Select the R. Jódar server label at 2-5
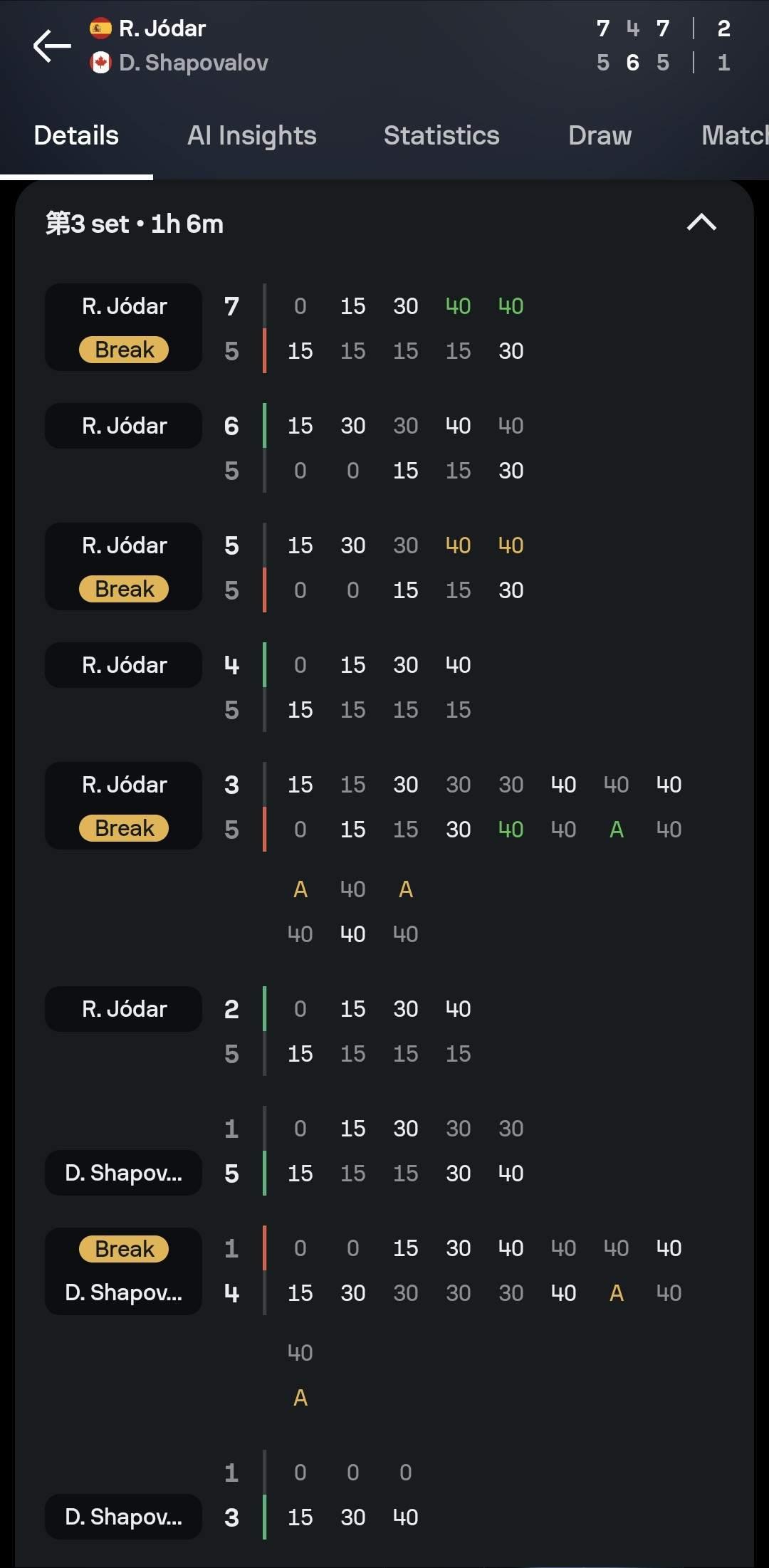Image resolution: width=769 pixels, height=1568 pixels. (124, 1009)
